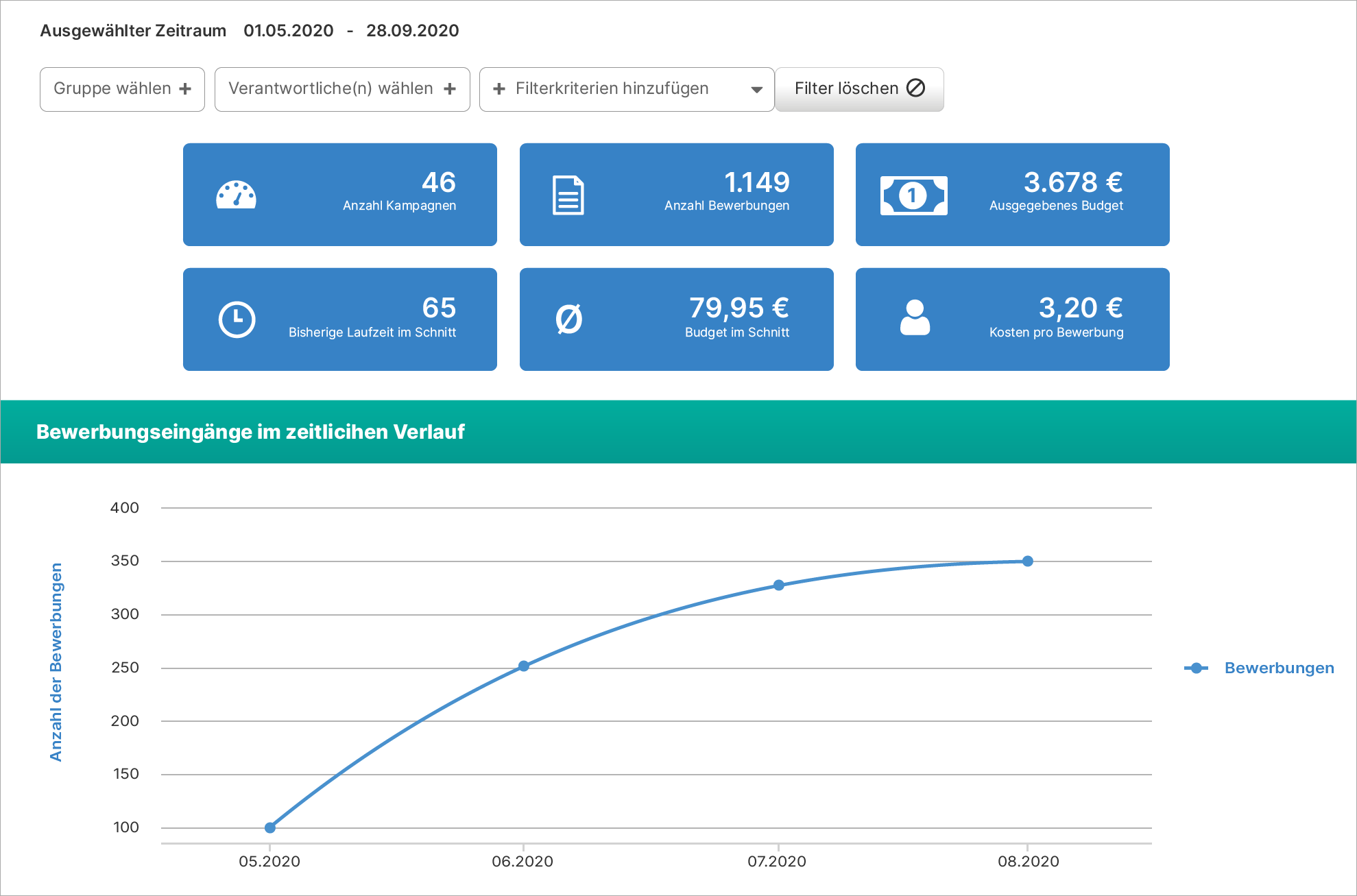Click the 65 Bisherige Laufzeit value
Viewport: 1357px width, 896px height.
439,308
